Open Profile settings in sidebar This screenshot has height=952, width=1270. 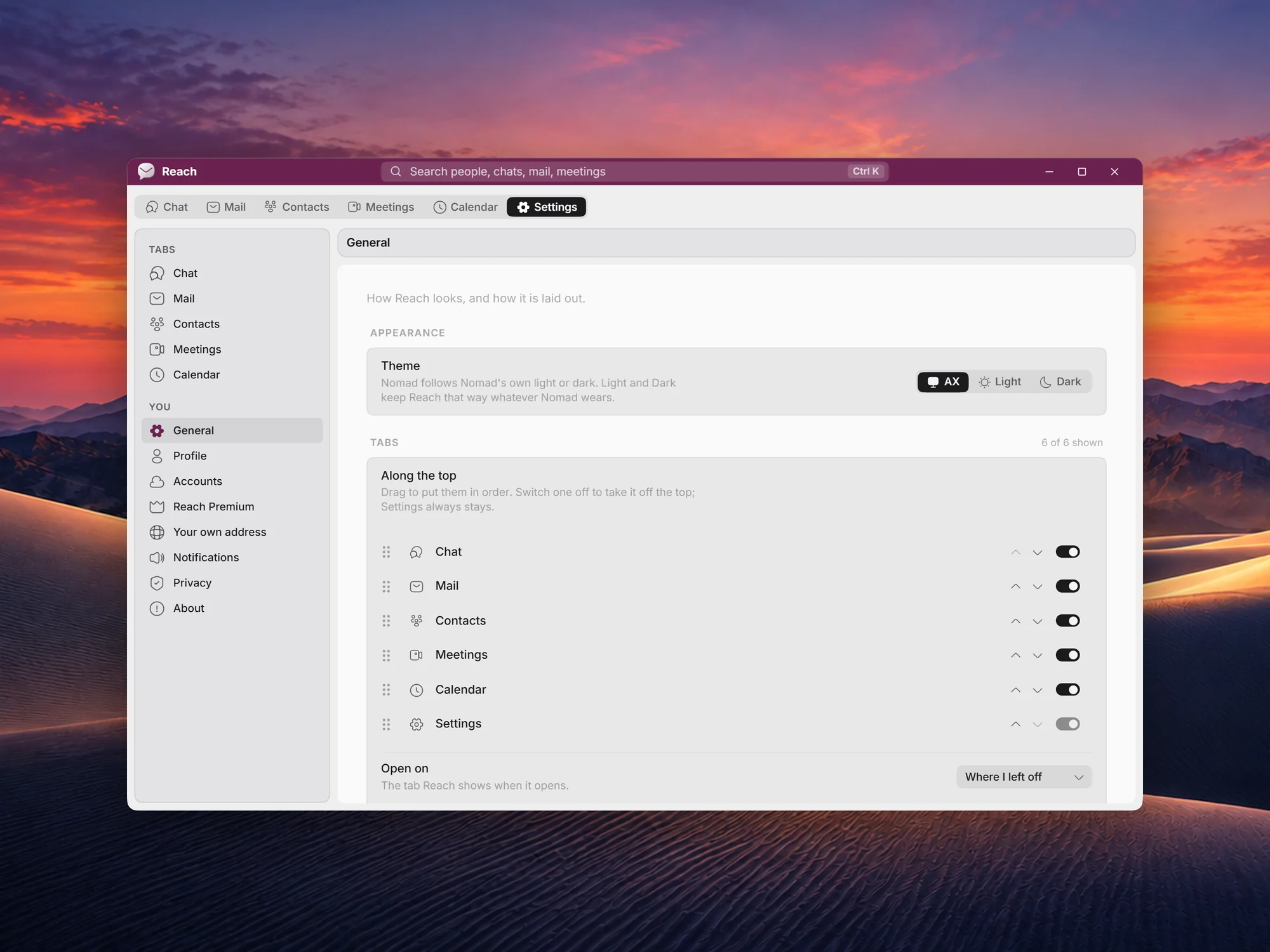[x=232, y=456]
